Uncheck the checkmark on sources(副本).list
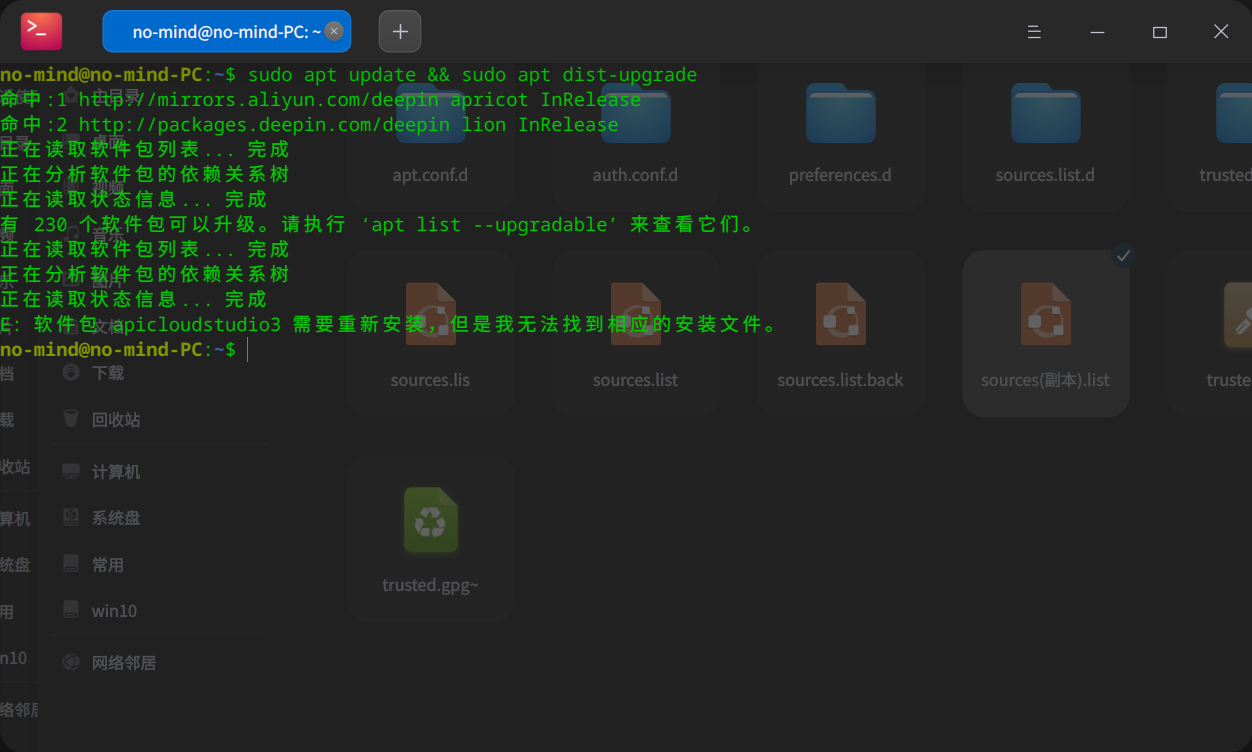This screenshot has height=752, width=1252. 1123,256
